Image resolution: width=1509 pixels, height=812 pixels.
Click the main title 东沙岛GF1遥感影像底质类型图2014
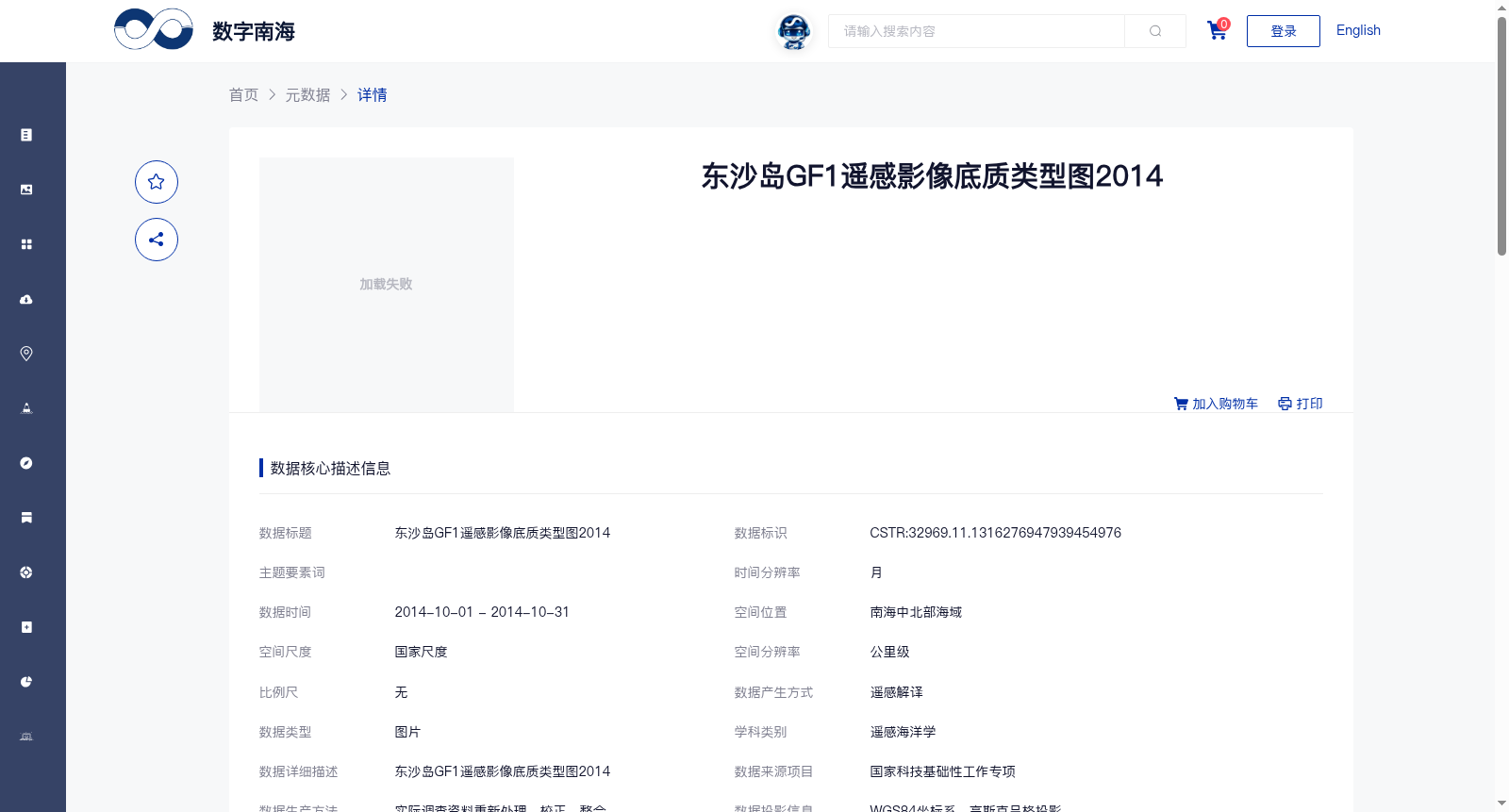932,176
